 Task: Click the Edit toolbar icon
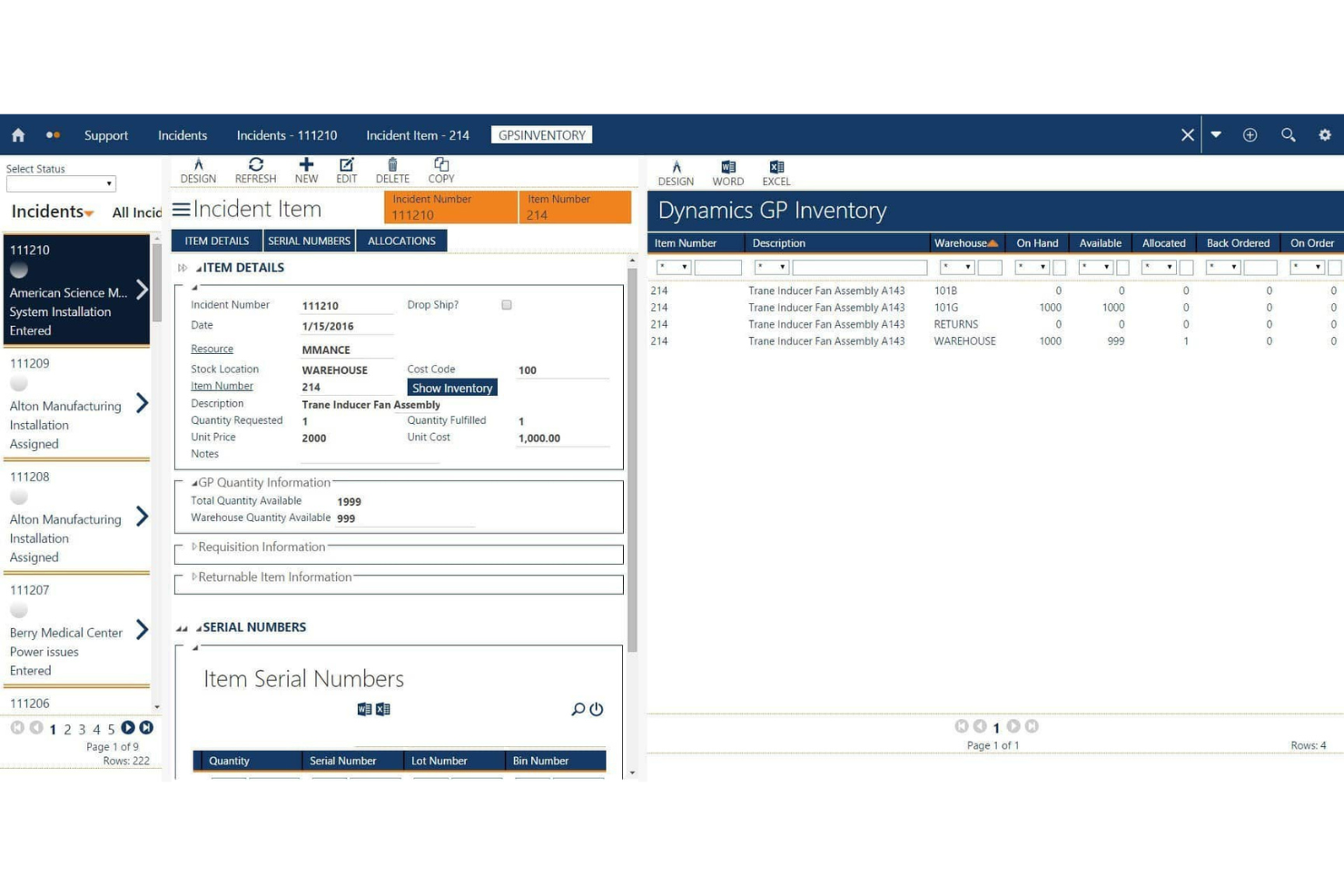pyautogui.click(x=346, y=170)
